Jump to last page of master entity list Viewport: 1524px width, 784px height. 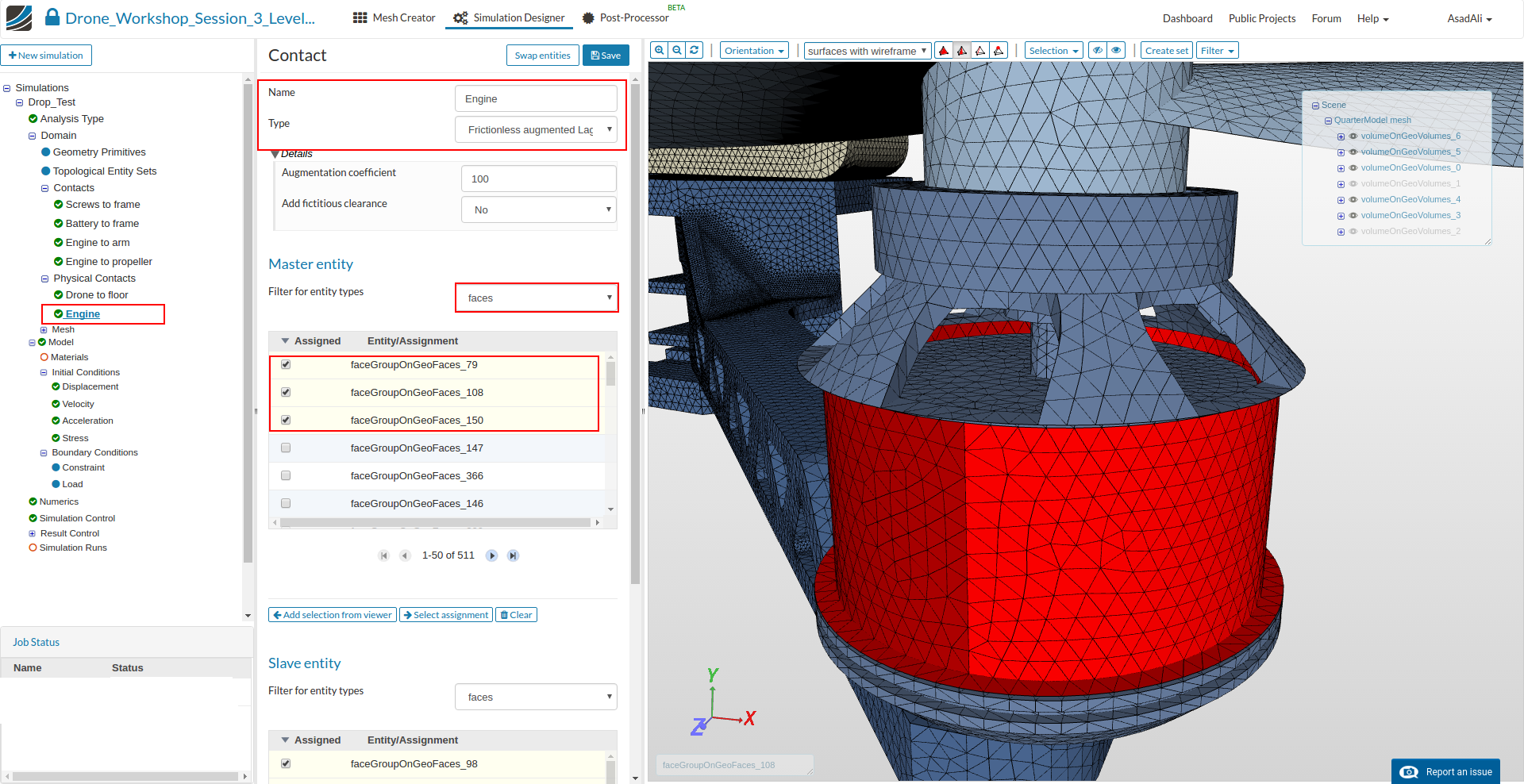(x=513, y=555)
